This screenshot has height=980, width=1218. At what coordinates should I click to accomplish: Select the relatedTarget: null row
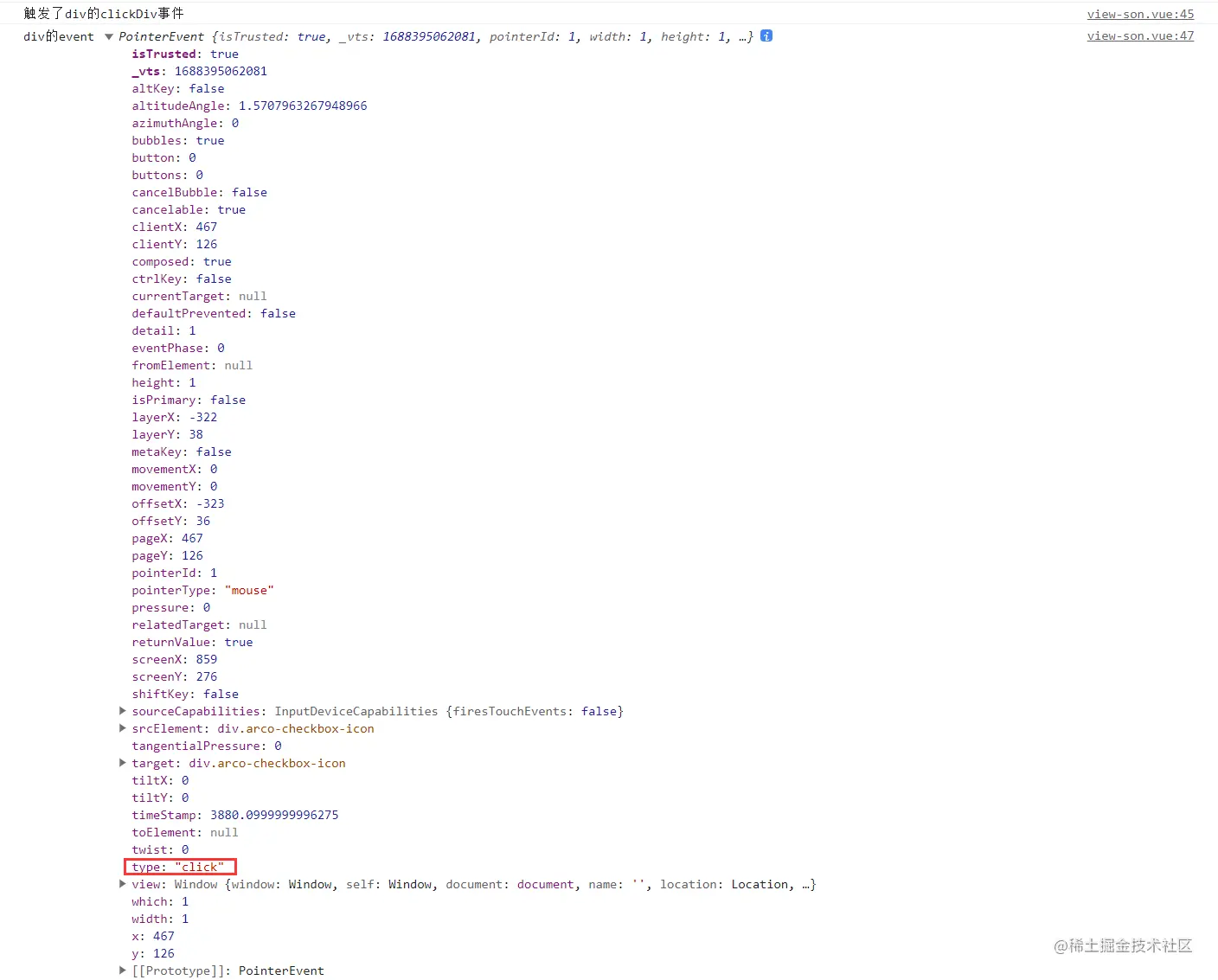(199, 625)
